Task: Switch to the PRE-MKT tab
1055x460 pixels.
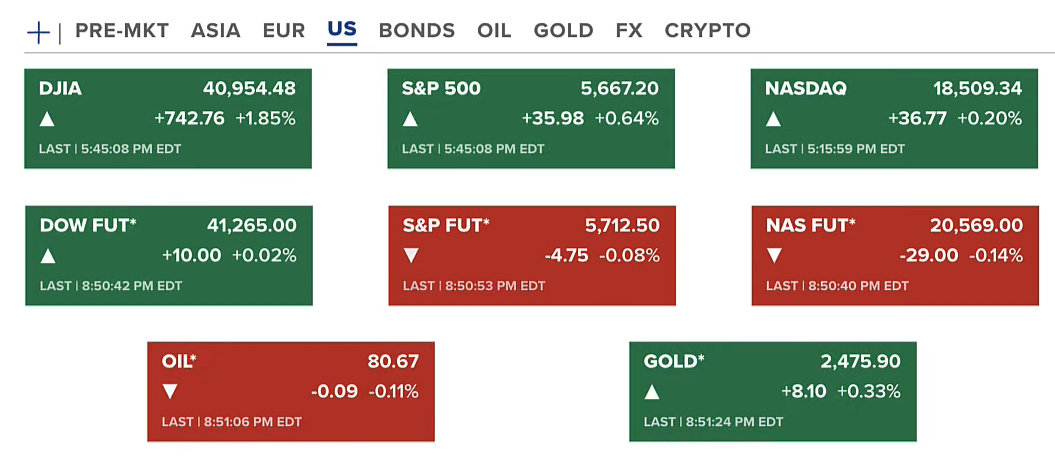Action: tap(122, 31)
